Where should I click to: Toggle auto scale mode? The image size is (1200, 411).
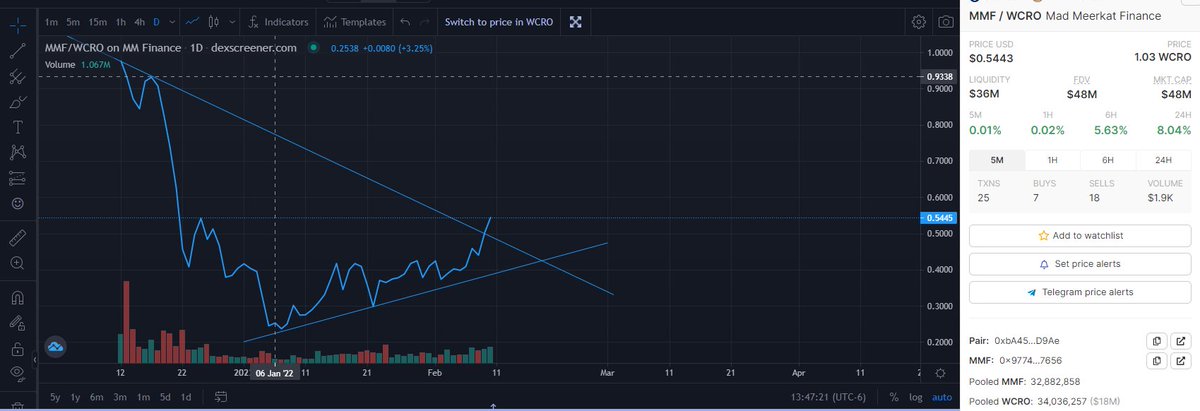click(x=942, y=397)
